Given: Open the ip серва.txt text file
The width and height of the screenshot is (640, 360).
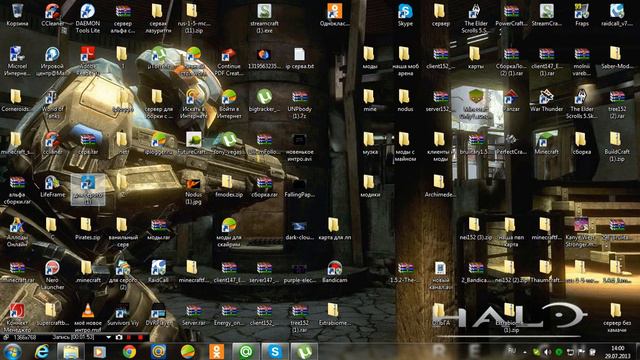Looking at the screenshot, I should (x=299, y=58).
